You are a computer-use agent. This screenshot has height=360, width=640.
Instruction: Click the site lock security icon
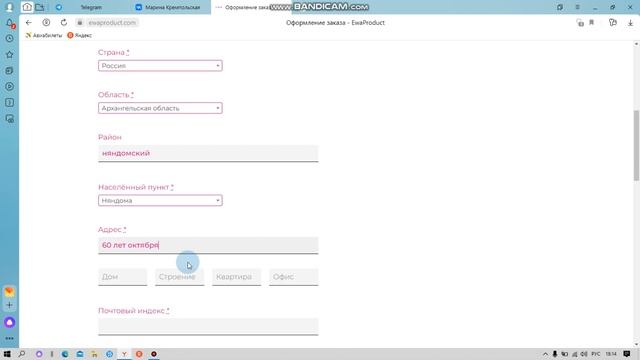coord(80,23)
